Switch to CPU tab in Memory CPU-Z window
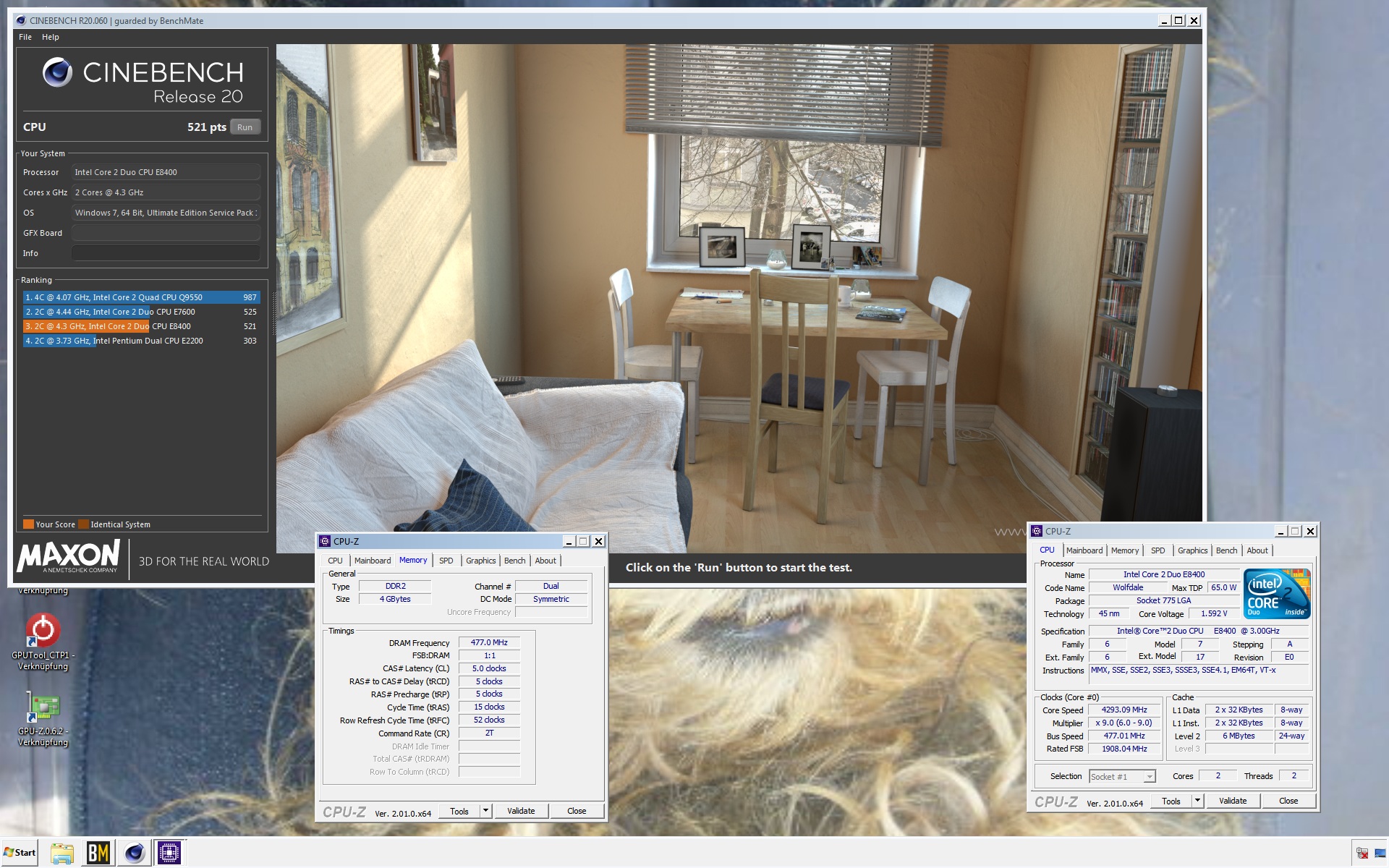Image resolution: width=1389 pixels, height=868 pixels. click(335, 561)
